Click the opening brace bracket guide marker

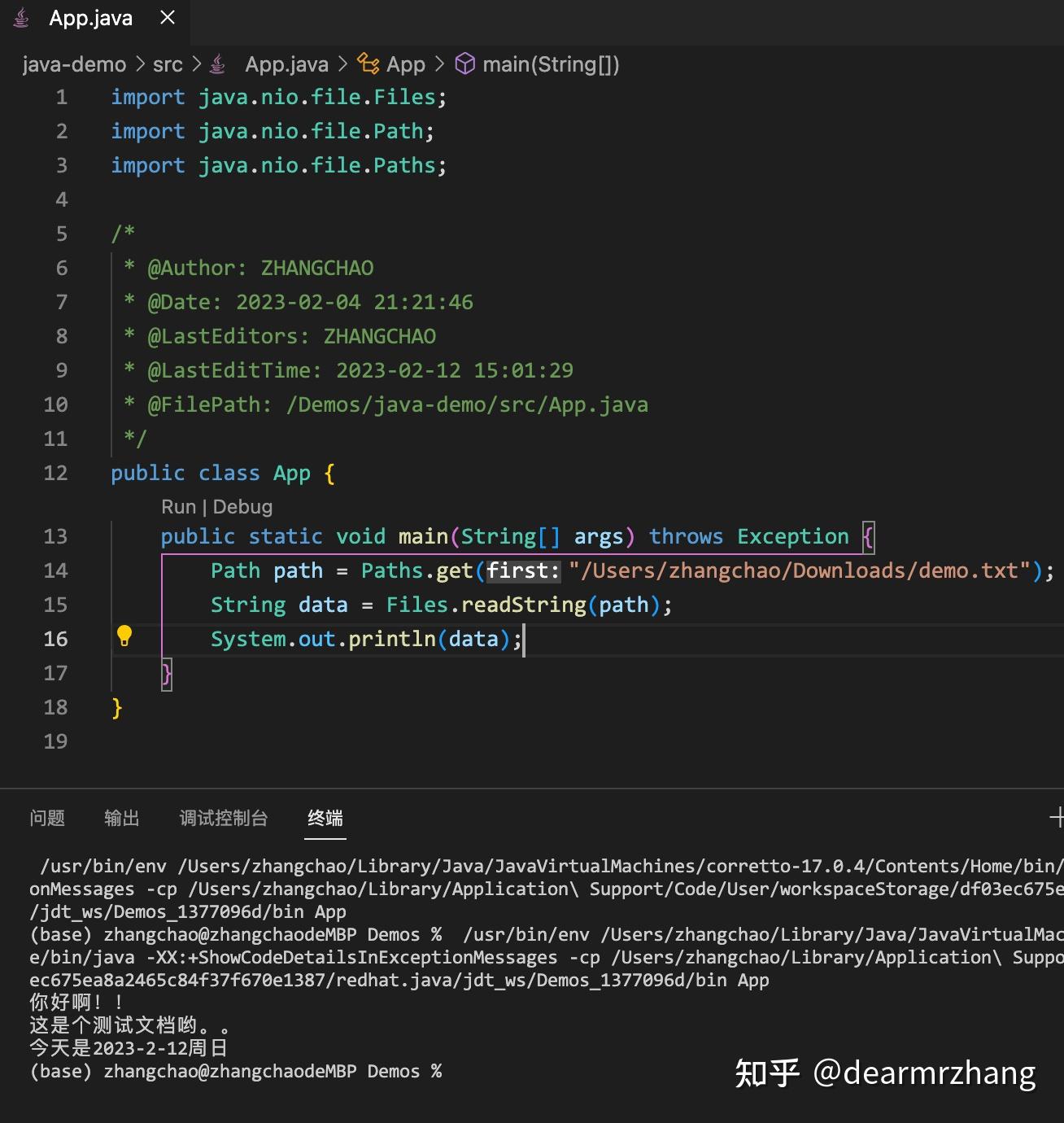click(869, 537)
